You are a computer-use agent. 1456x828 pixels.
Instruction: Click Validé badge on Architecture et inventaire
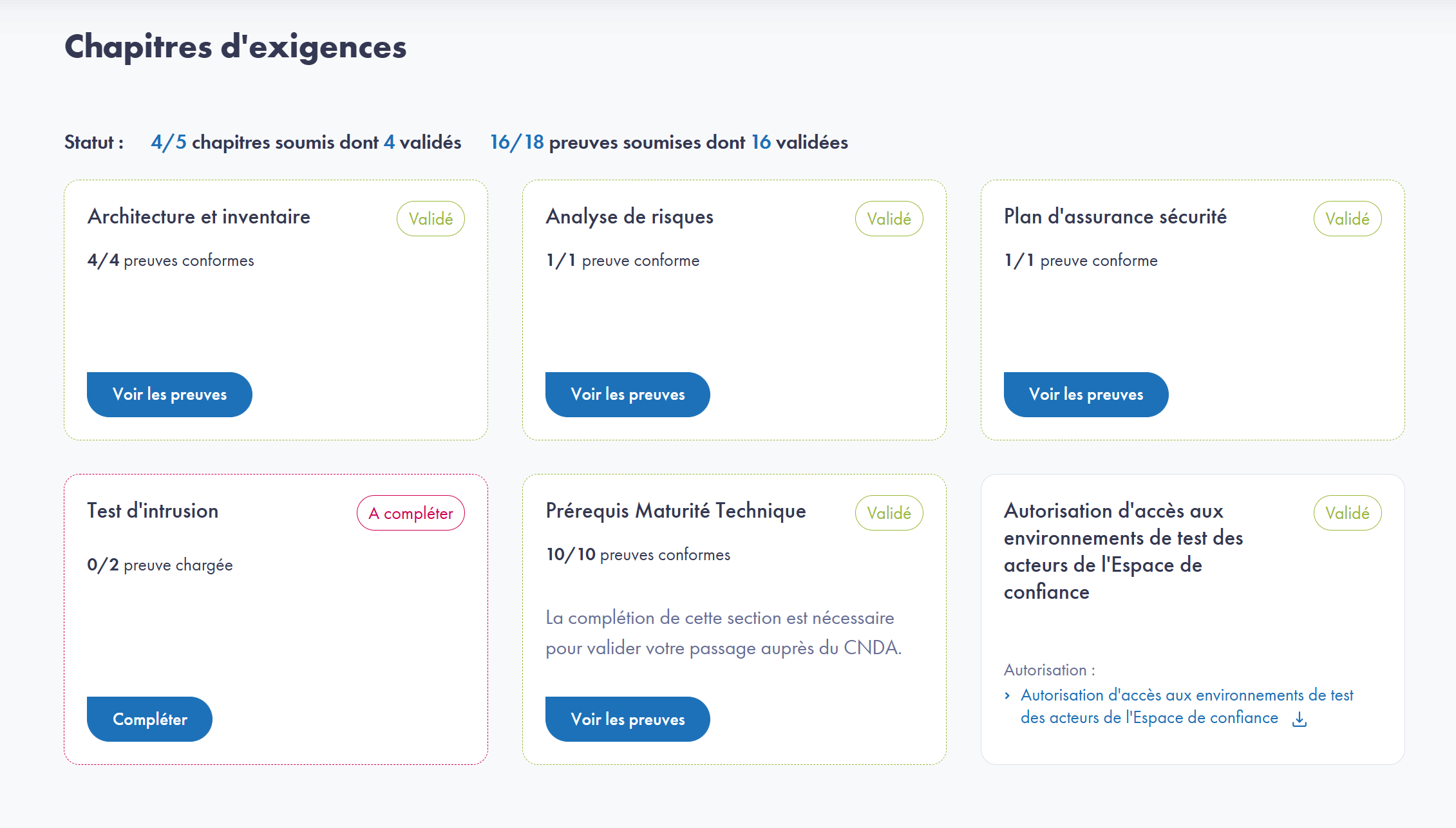pyautogui.click(x=430, y=219)
